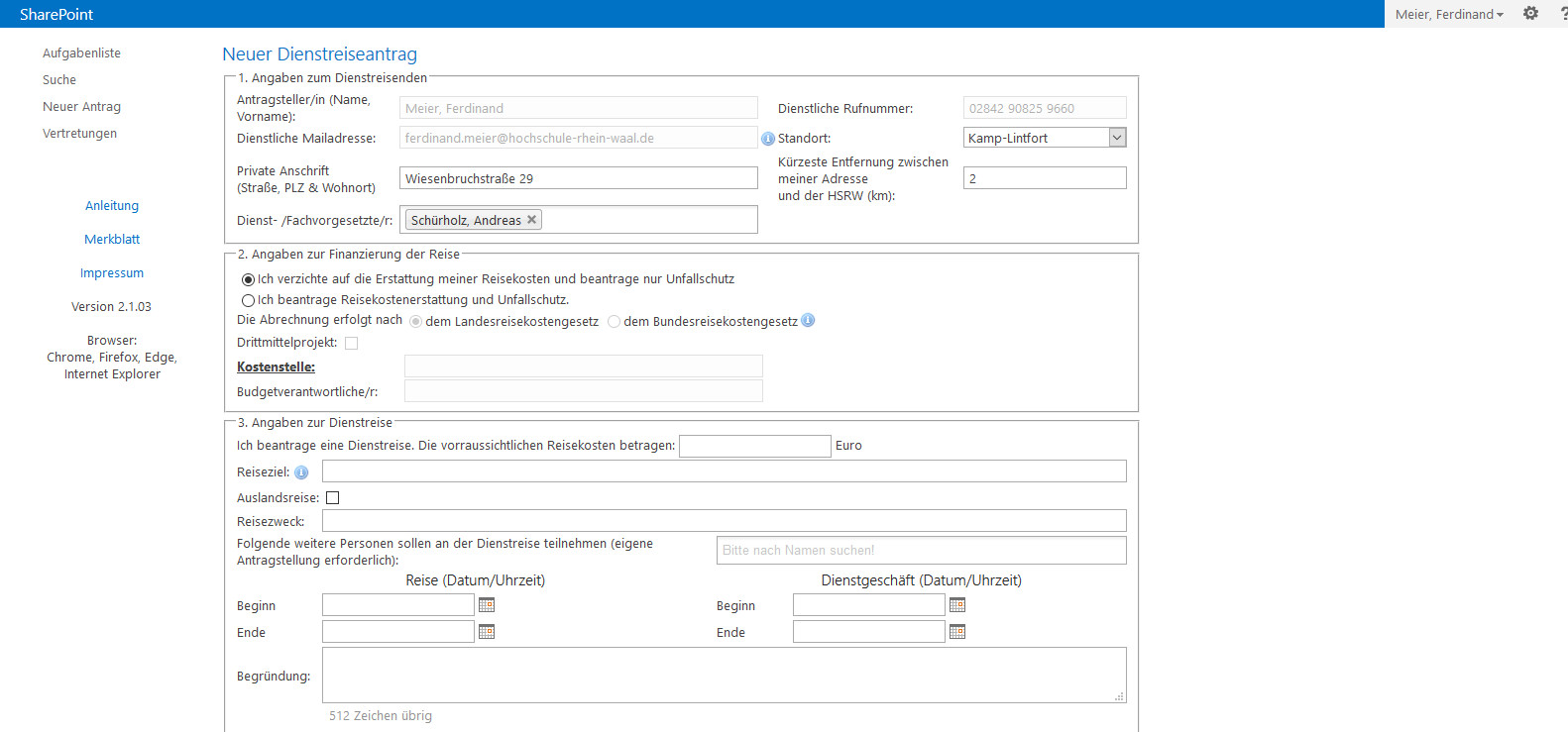This screenshot has height=732, width=1568.
Task: Go to Vertretungen in the sidebar
Action: click(x=79, y=134)
